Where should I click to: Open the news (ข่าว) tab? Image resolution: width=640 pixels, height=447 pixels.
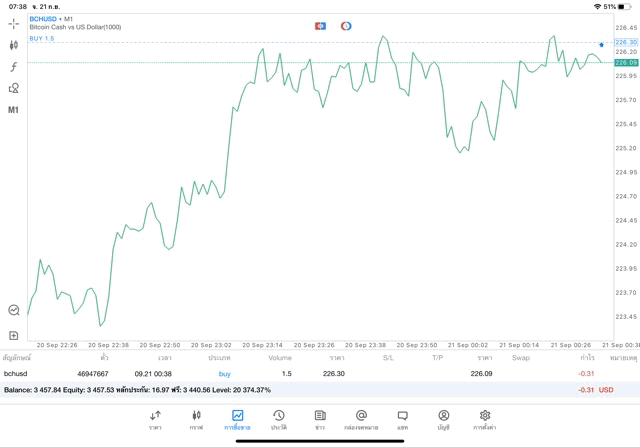[x=320, y=419]
